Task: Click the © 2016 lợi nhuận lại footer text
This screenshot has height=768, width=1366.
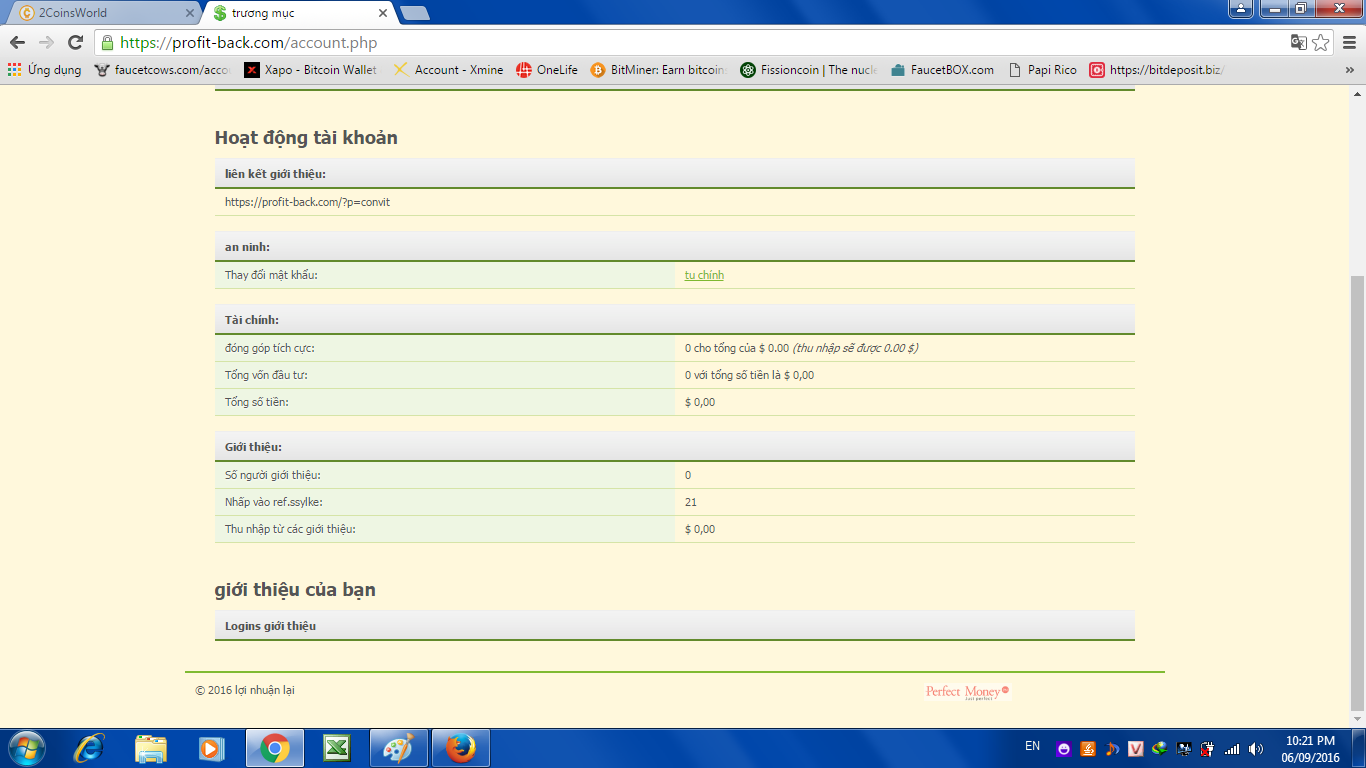Action: click(x=245, y=690)
